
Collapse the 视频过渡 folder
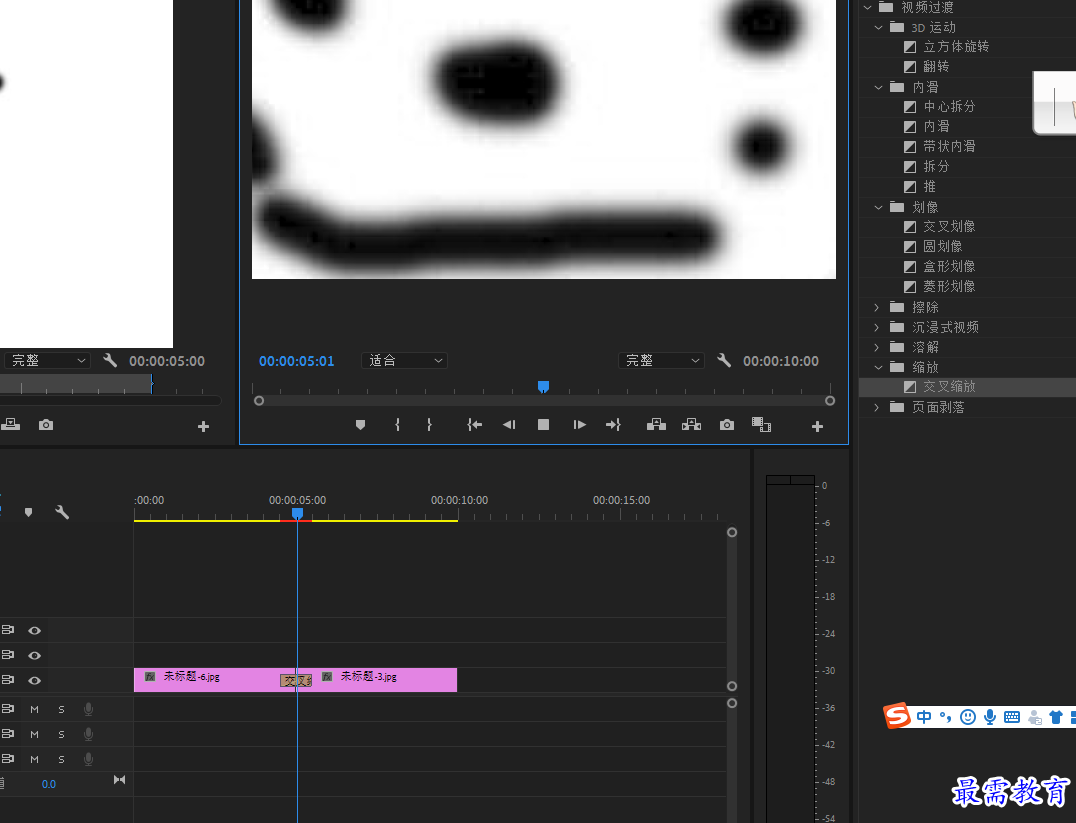[867, 8]
